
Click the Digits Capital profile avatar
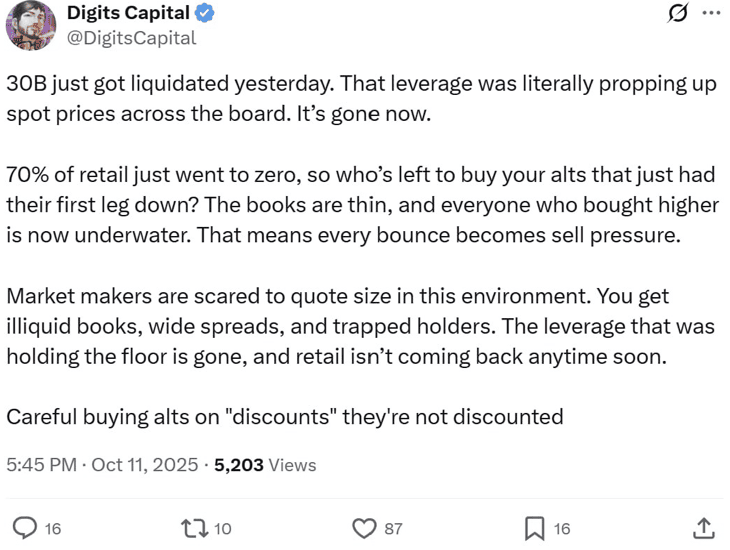[x=31, y=25]
